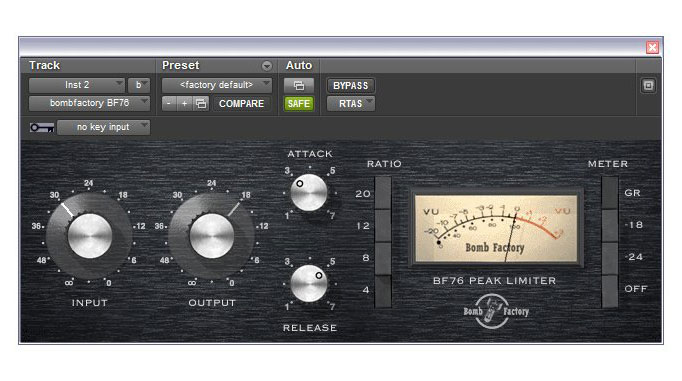This screenshot has width=682, height=381.
Task: Select ratio 8 button
Action: pyautogui.click(x=383, y=258)
